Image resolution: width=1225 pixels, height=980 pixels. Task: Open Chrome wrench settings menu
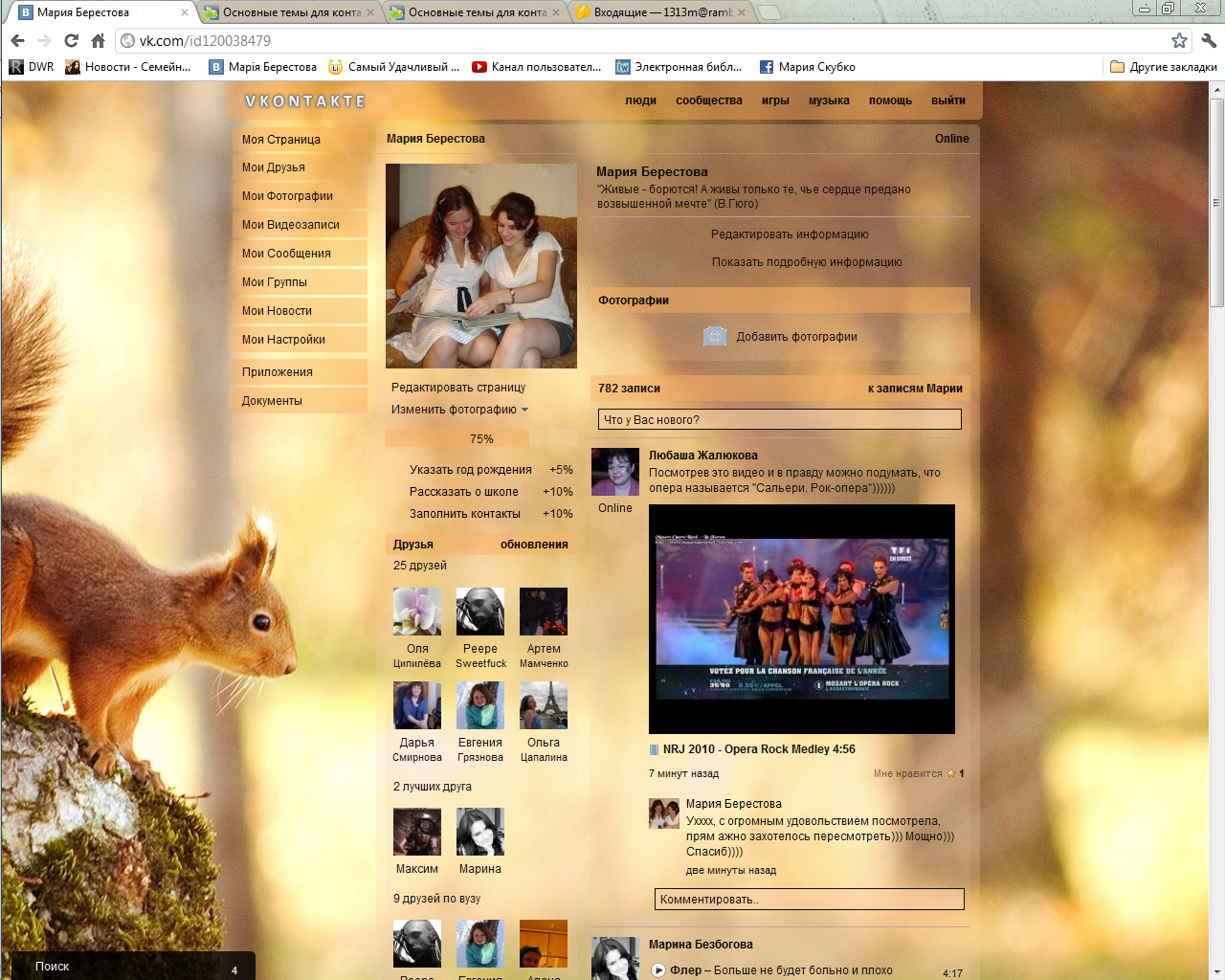click(x=1208, y=40)
